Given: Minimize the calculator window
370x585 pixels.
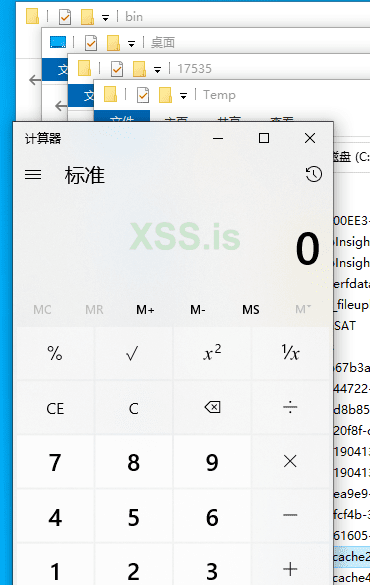Looking at the screenshot, I should tap(218, 138).
